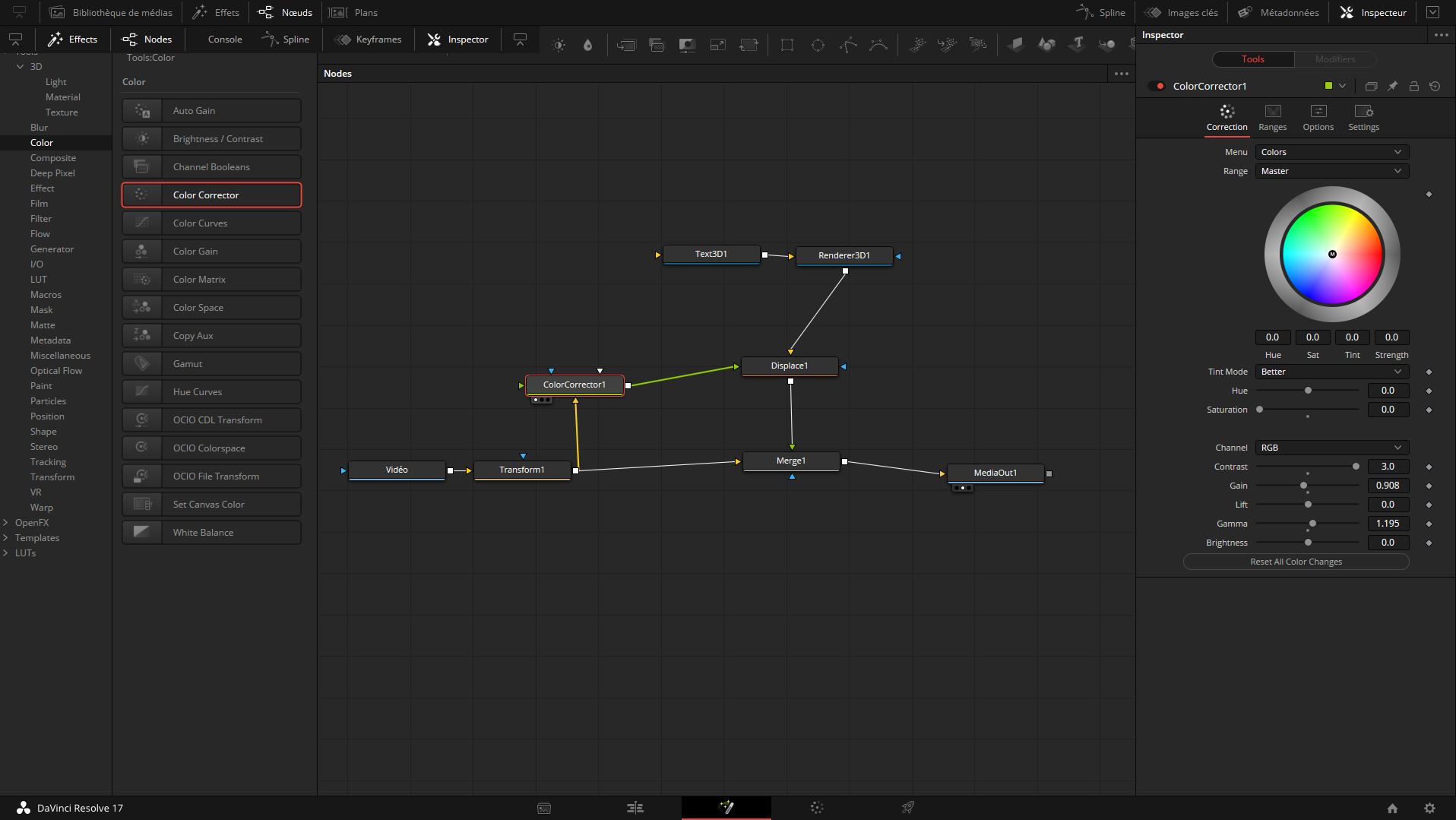Add a pEmitter particle node from toolbar
This screenshot has height=820, width=1456.
(x=917, y=45)
